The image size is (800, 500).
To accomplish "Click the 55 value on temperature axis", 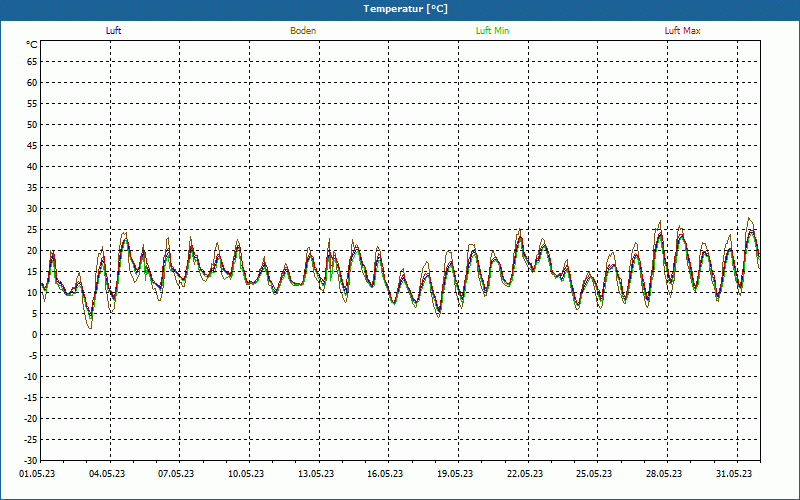I will (32, 104).
